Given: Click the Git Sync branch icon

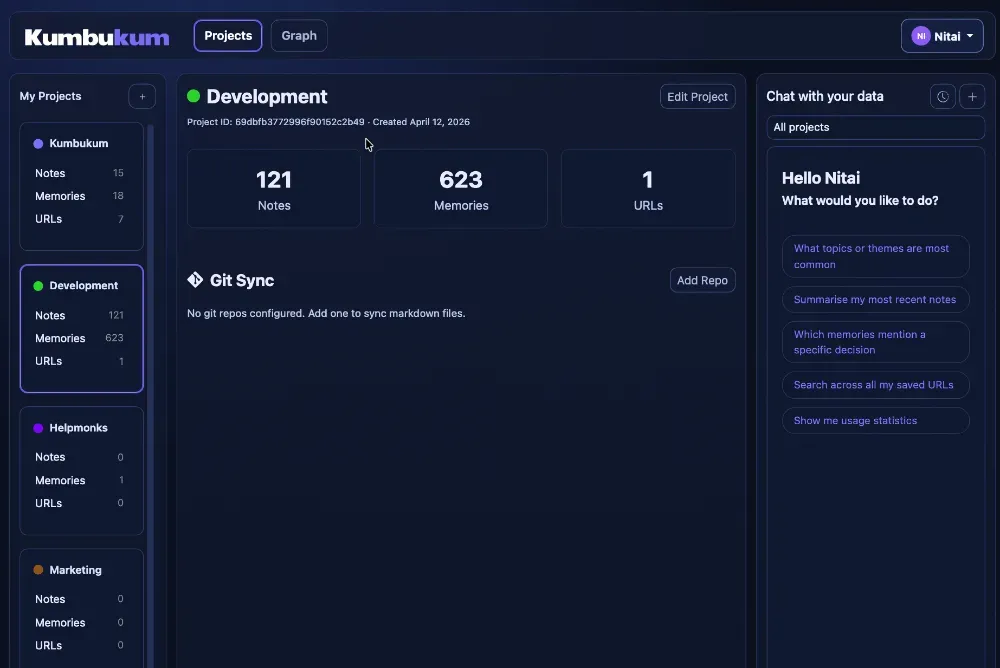Looking at the screenshot, I should [195, 280].
